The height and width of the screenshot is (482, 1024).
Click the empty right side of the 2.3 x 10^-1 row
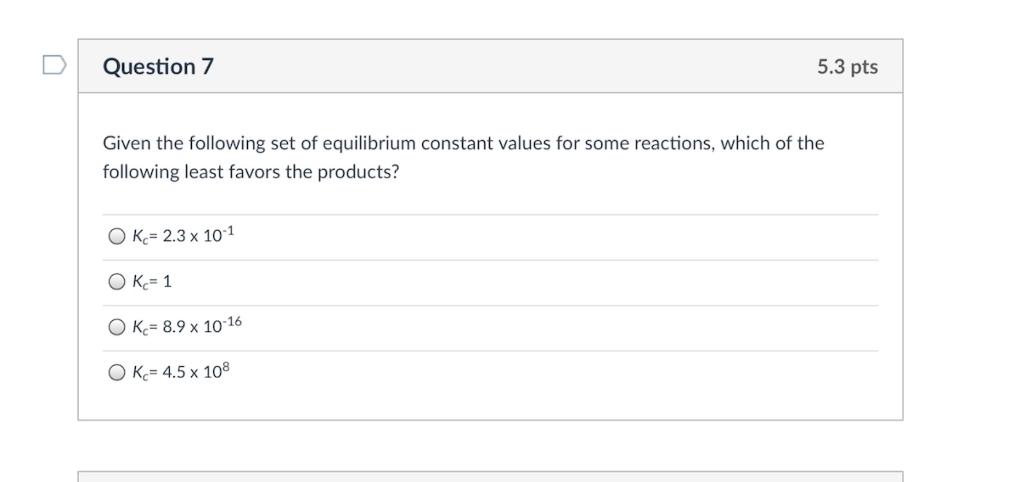[600, 237]
